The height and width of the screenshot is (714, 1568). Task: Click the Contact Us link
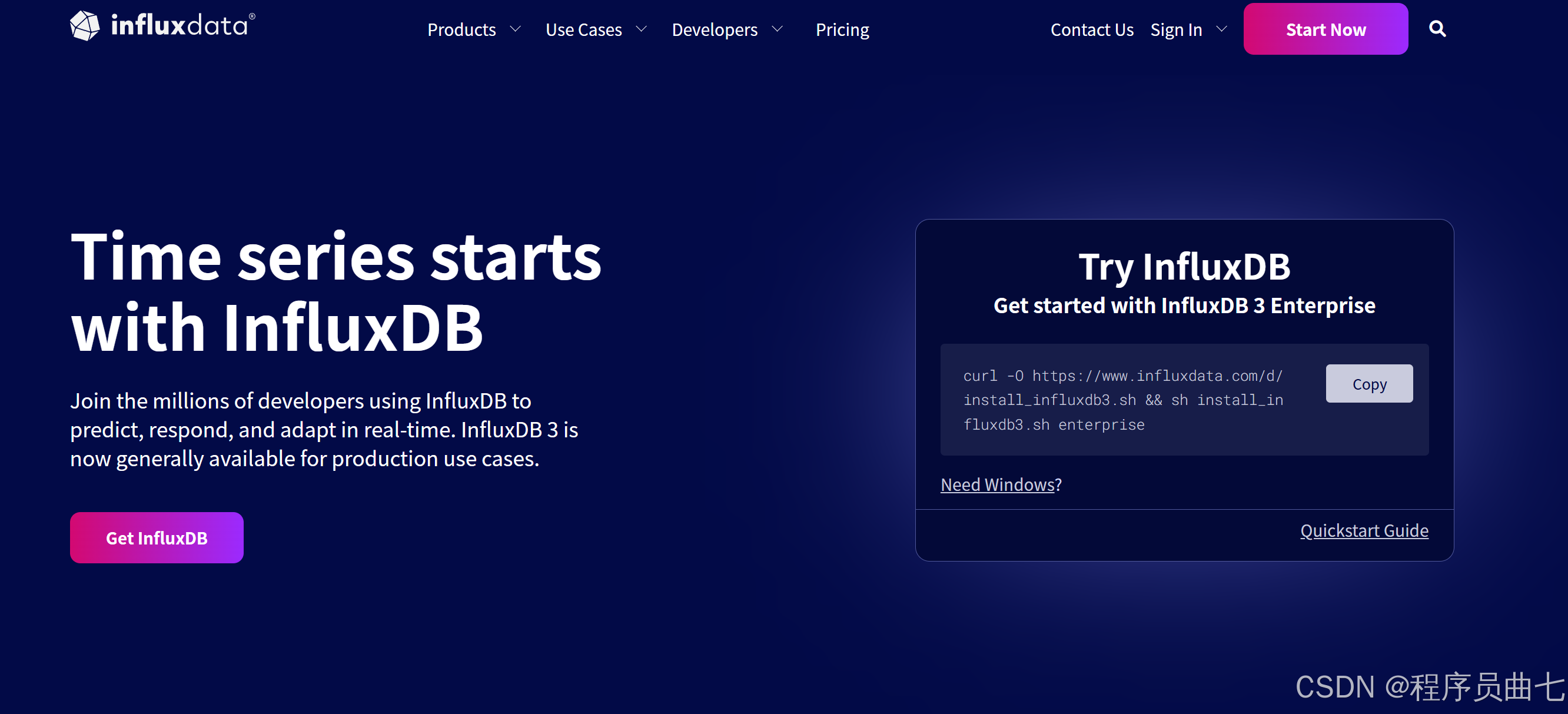(1091, 29)
